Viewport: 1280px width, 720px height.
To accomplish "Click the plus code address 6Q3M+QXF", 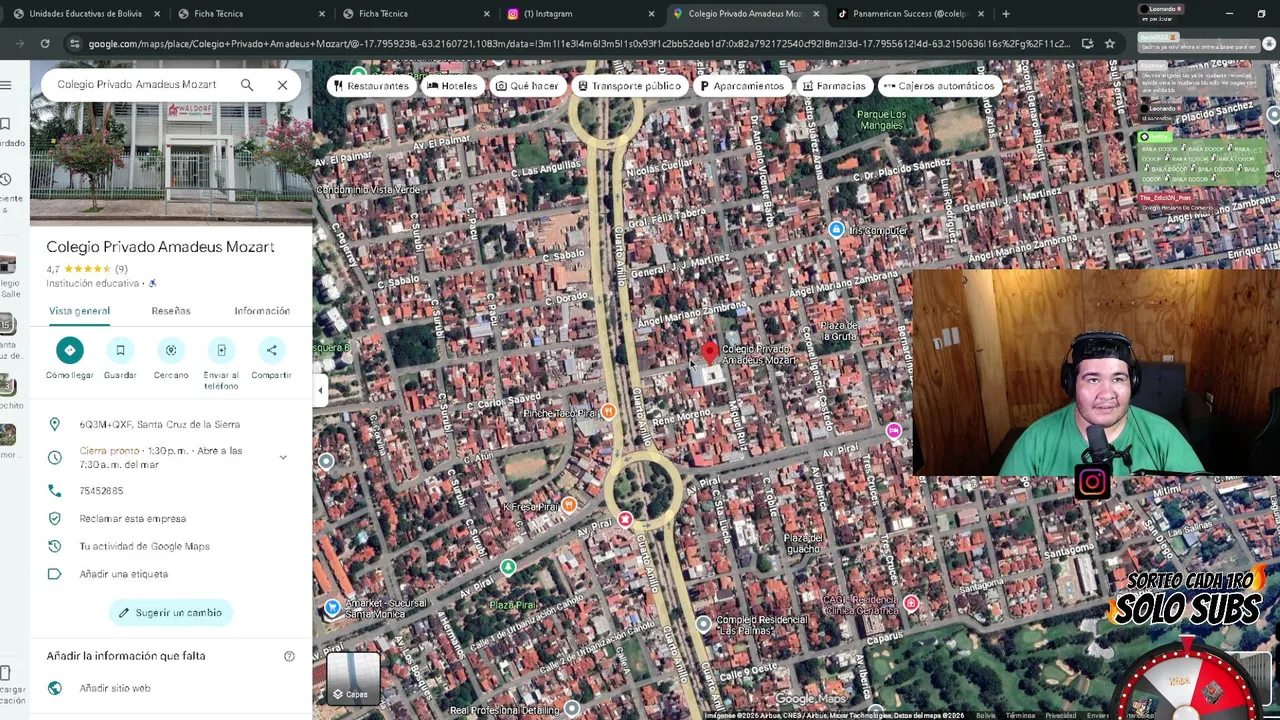I will point(160,424).
